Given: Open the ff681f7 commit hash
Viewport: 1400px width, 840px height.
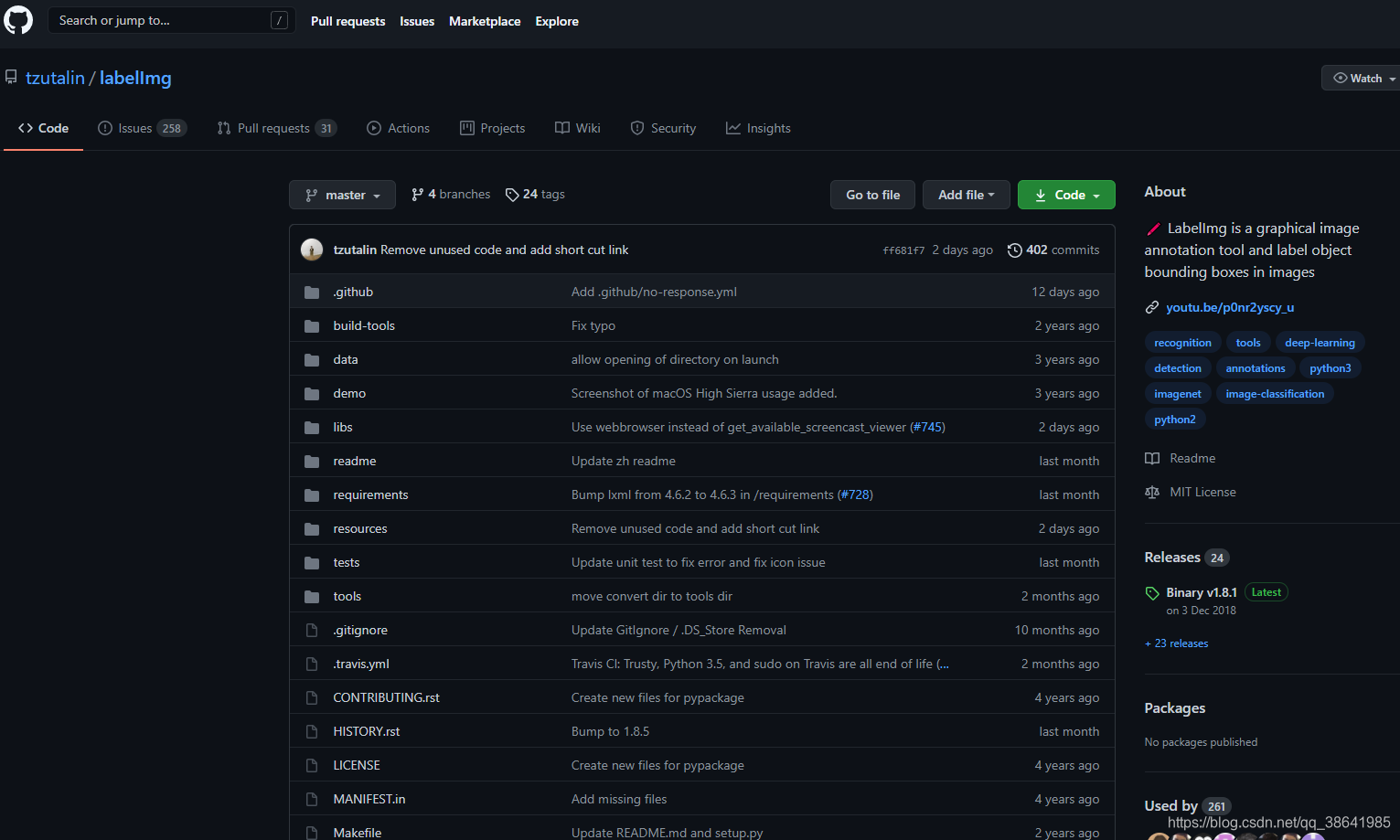Looking at the screenshot, I should [903, 250].
